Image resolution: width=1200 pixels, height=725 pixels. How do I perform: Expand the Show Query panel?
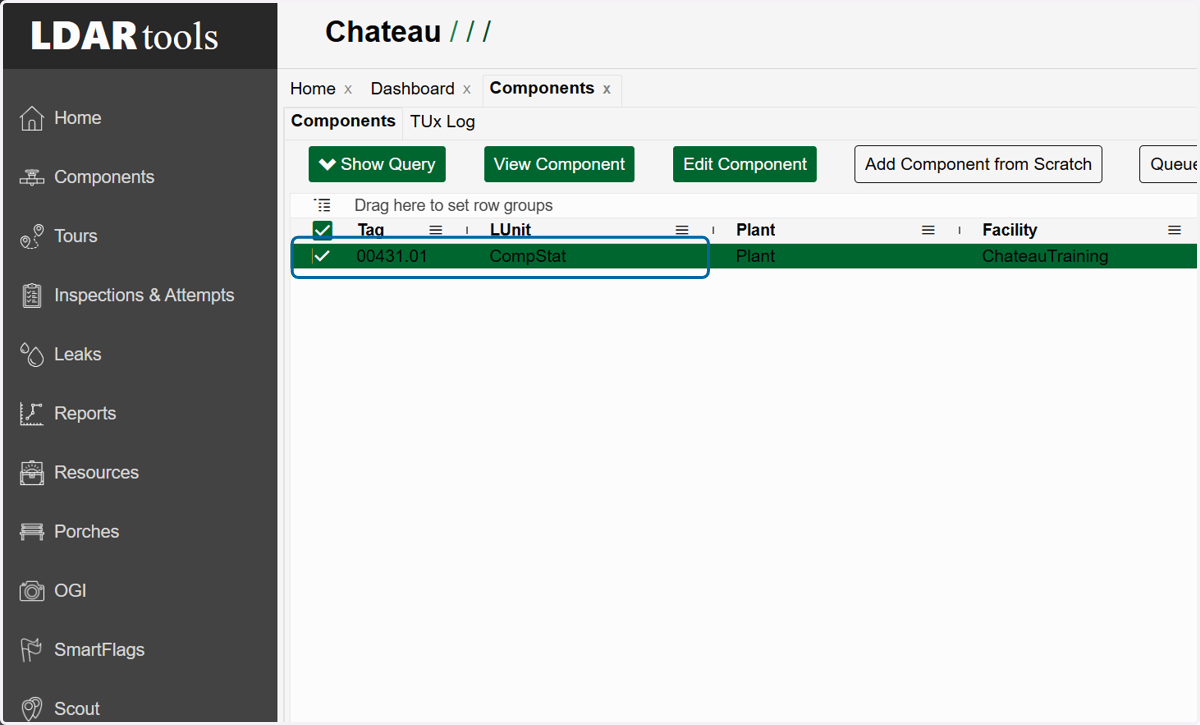(x=377, y=164)
